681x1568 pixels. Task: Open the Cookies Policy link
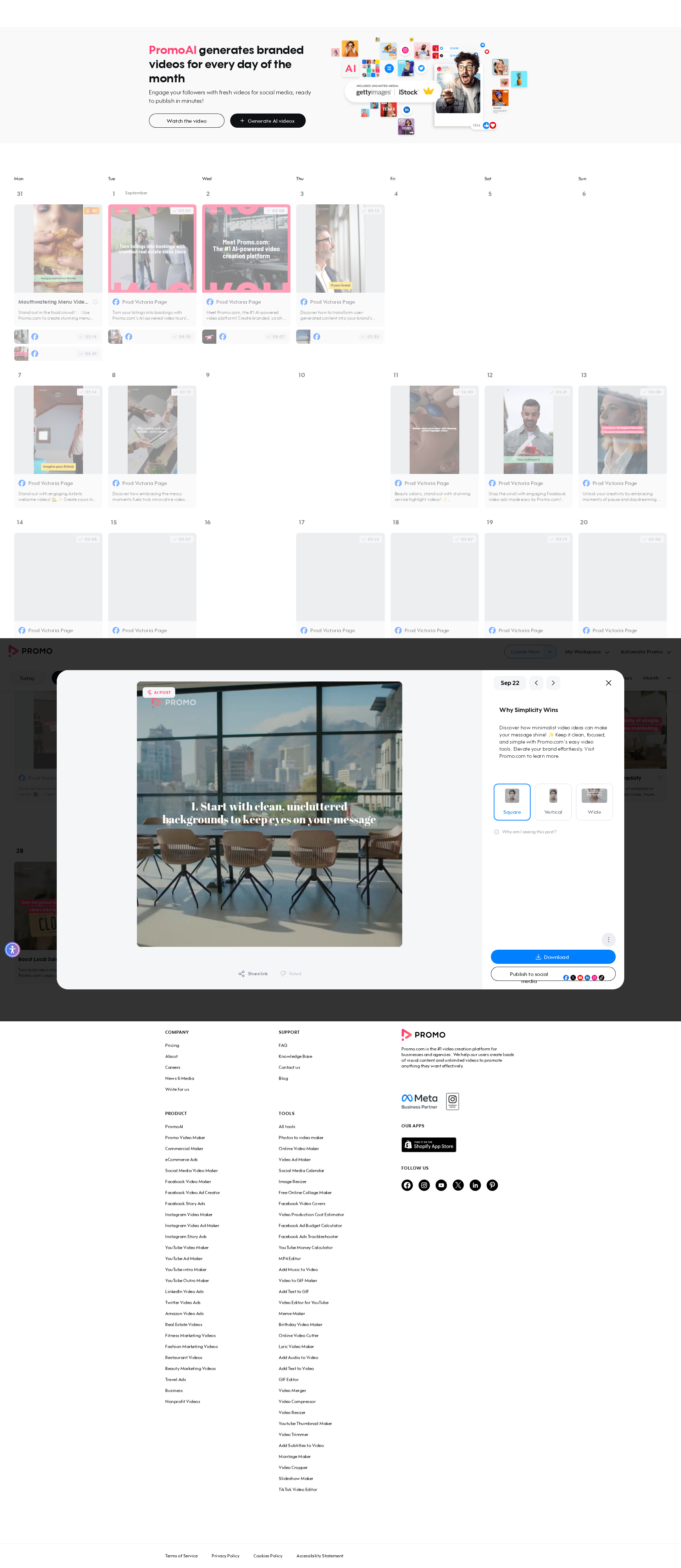(268, 1556)
